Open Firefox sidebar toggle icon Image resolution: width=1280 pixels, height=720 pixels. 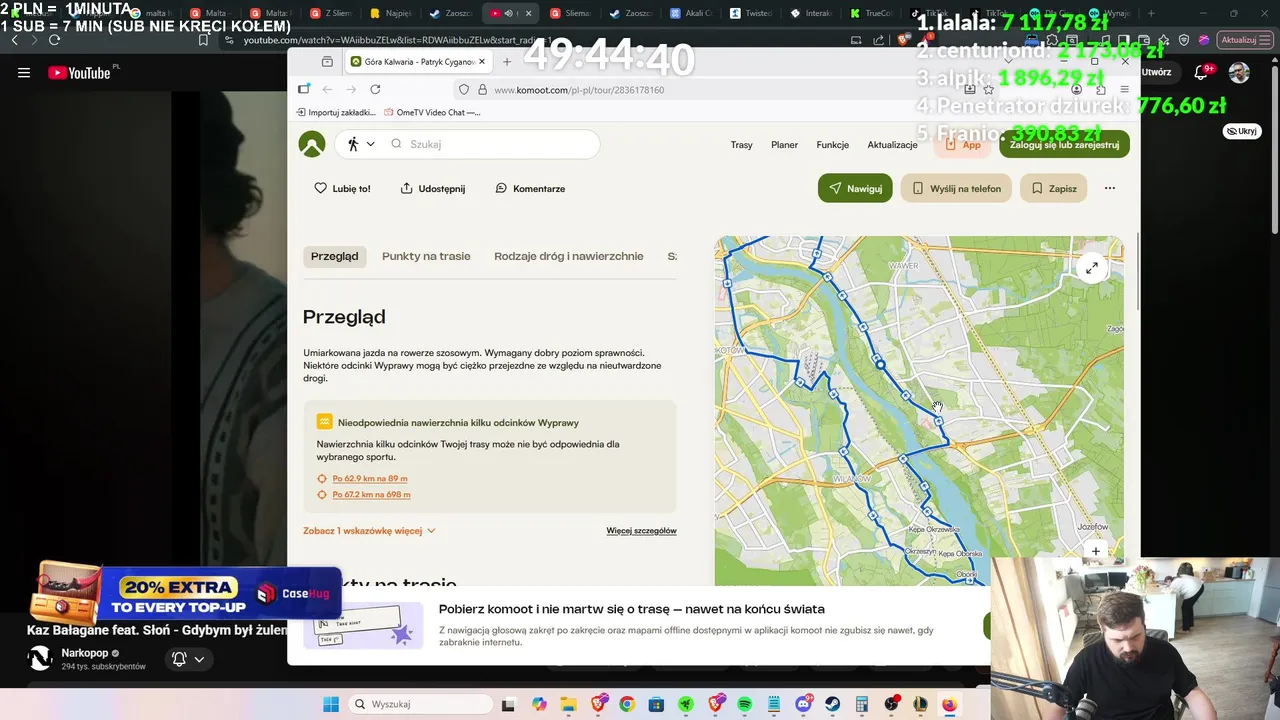pyautogui.click(x=304, y=89)
